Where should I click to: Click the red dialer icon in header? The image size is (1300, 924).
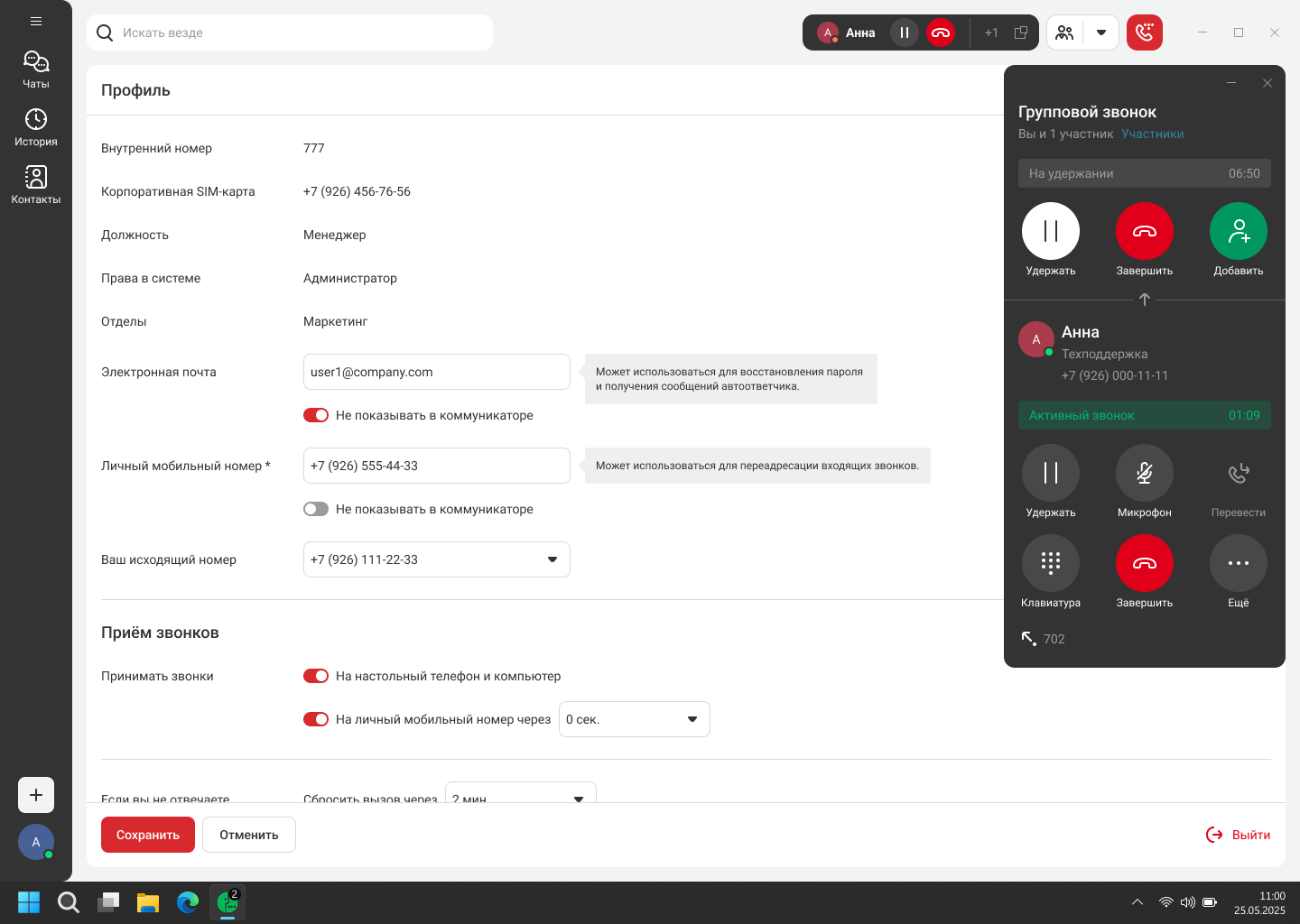(x=1144, y=32)
